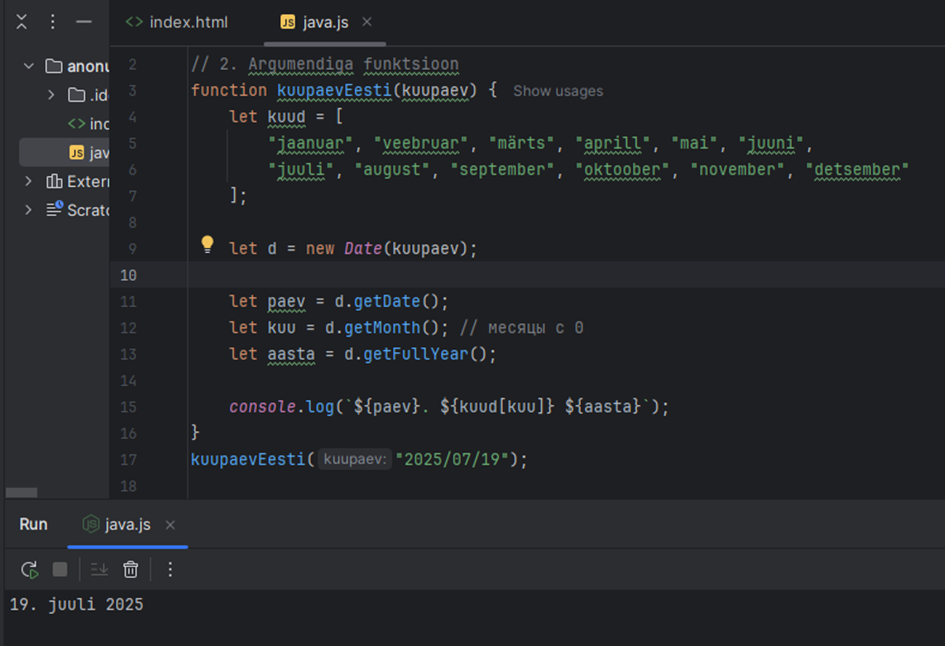Click the Project panel horizontal scrollbar
945x646 pixels.
[x=21, y=492]
